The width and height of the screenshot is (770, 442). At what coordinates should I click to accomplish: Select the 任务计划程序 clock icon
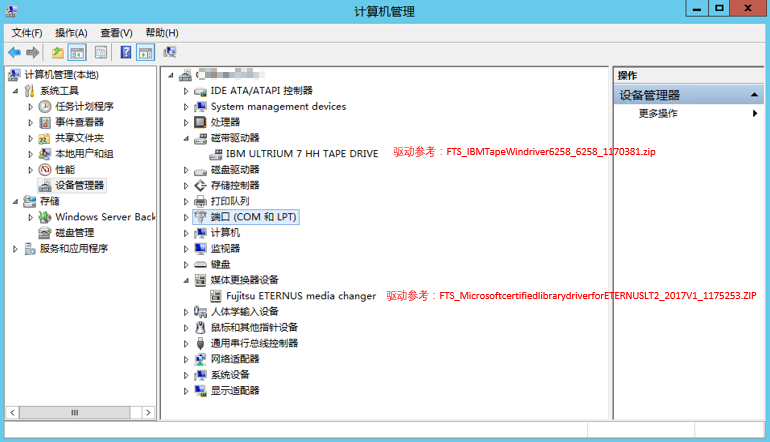(45, 106)
